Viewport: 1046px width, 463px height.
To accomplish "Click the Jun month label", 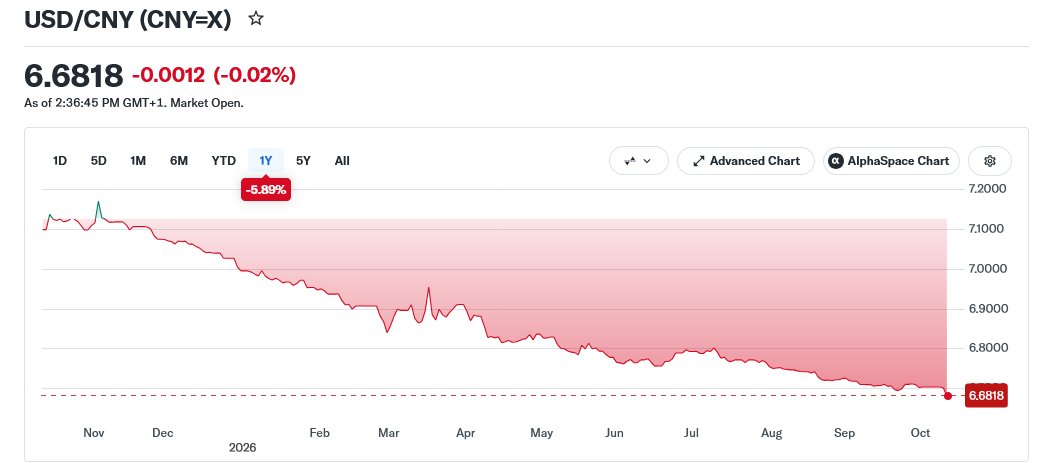I will click(614, 433).
